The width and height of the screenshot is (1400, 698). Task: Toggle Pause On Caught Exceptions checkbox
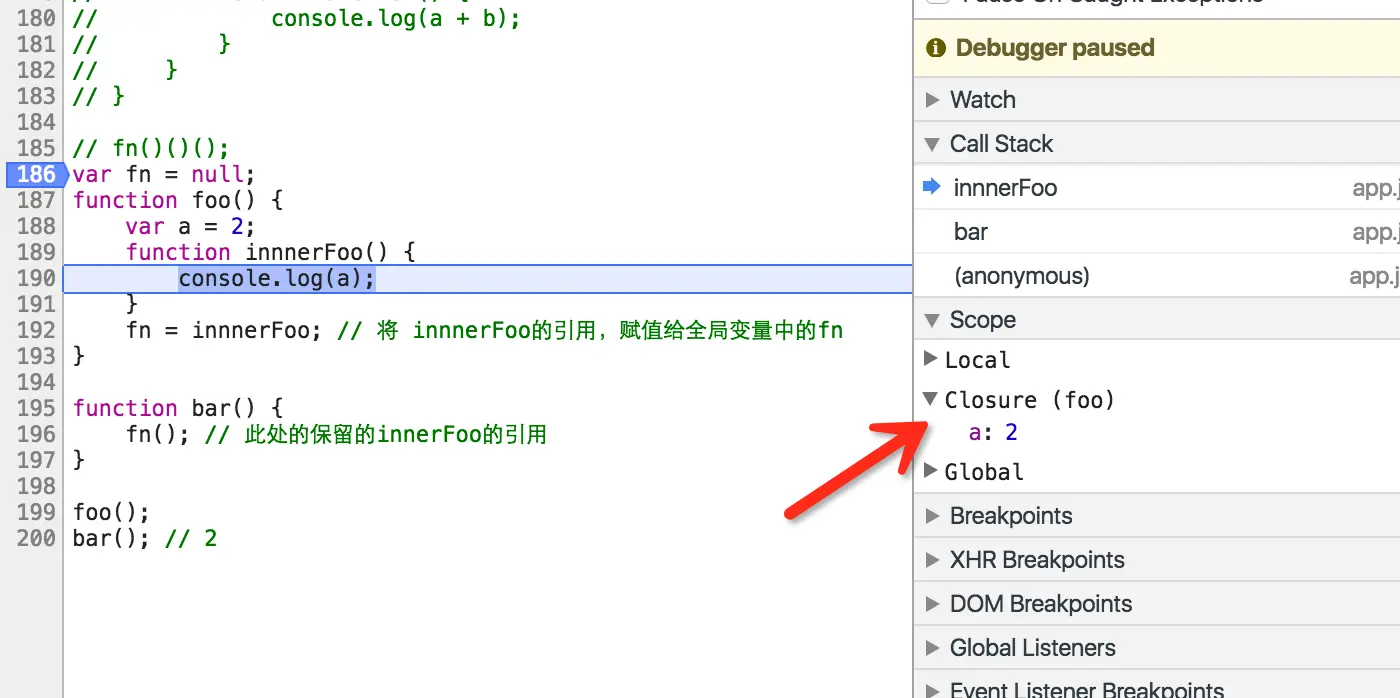pyautogui.click(x=937, y=2)
